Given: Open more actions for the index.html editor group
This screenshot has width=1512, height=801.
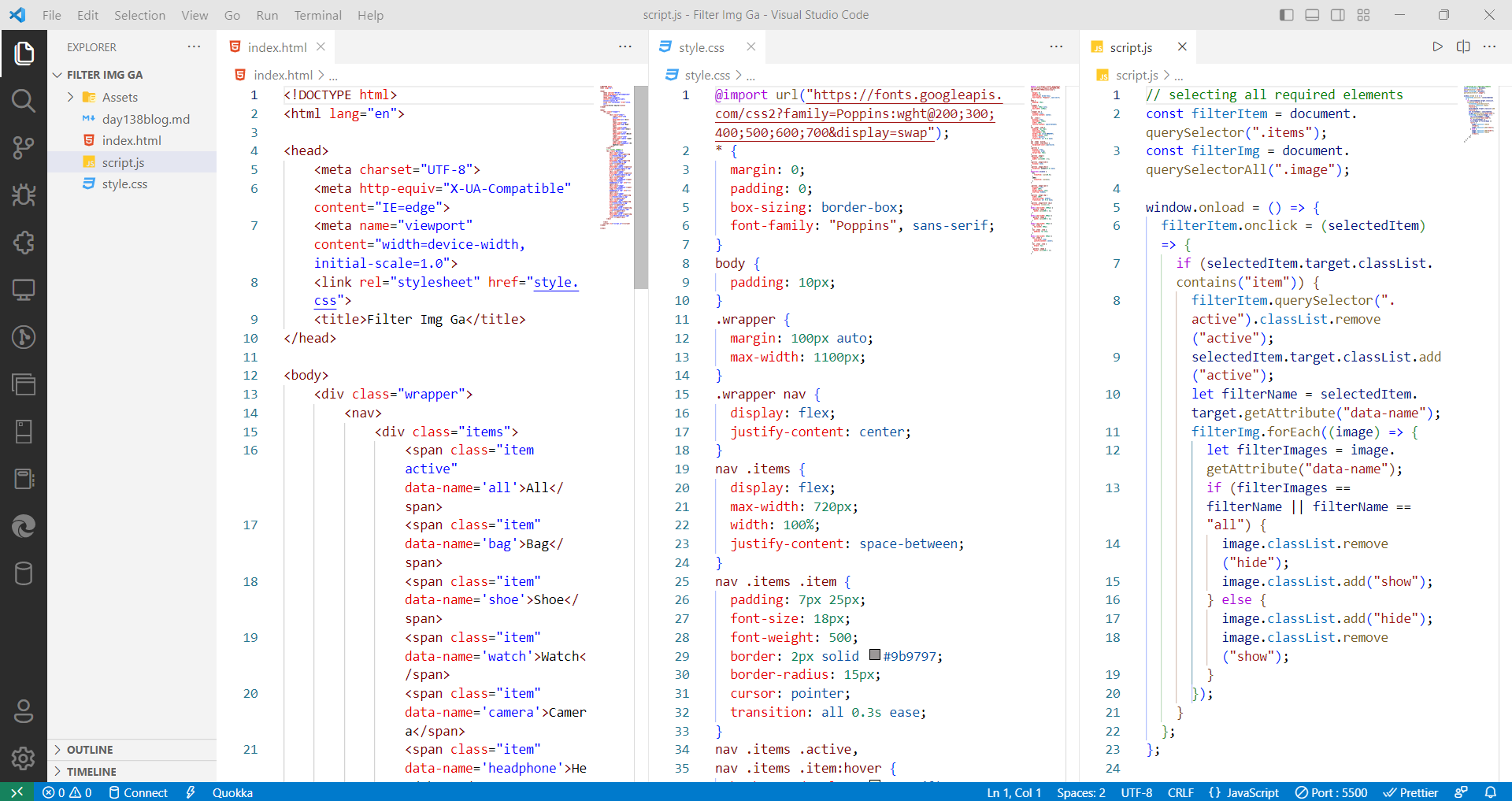Looking at the screenshot, I should (625, 46).
